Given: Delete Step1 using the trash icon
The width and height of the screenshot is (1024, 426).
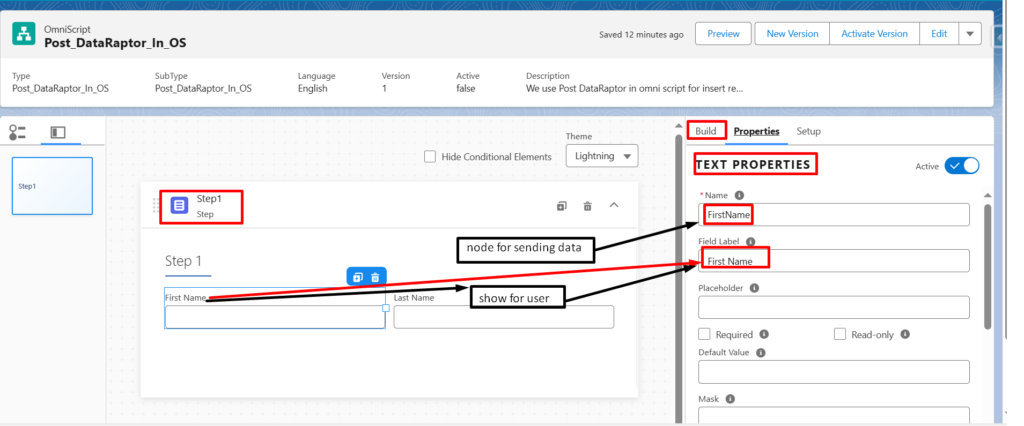Looking at the screenshot, I should (588, 206).
